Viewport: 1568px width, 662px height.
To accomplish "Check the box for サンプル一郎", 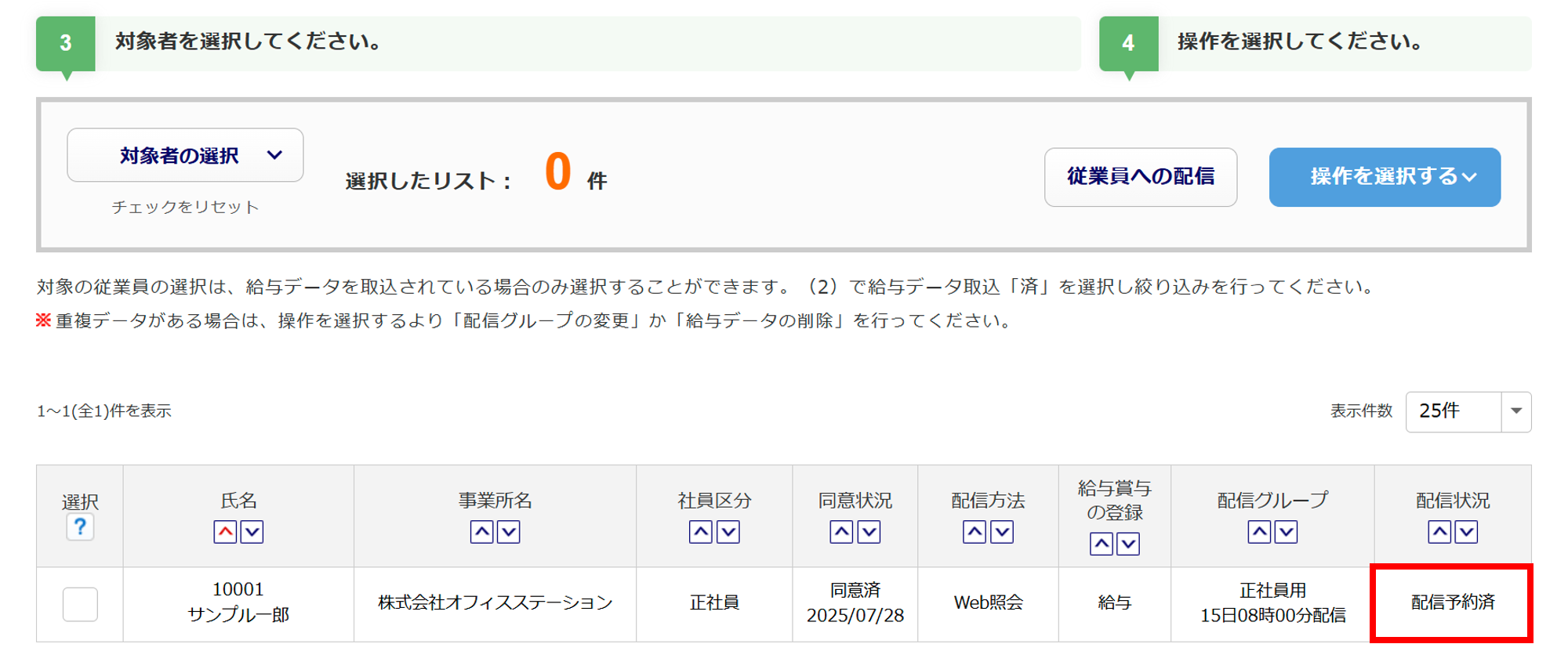I will pyautogui.click(x=80, y=604).
